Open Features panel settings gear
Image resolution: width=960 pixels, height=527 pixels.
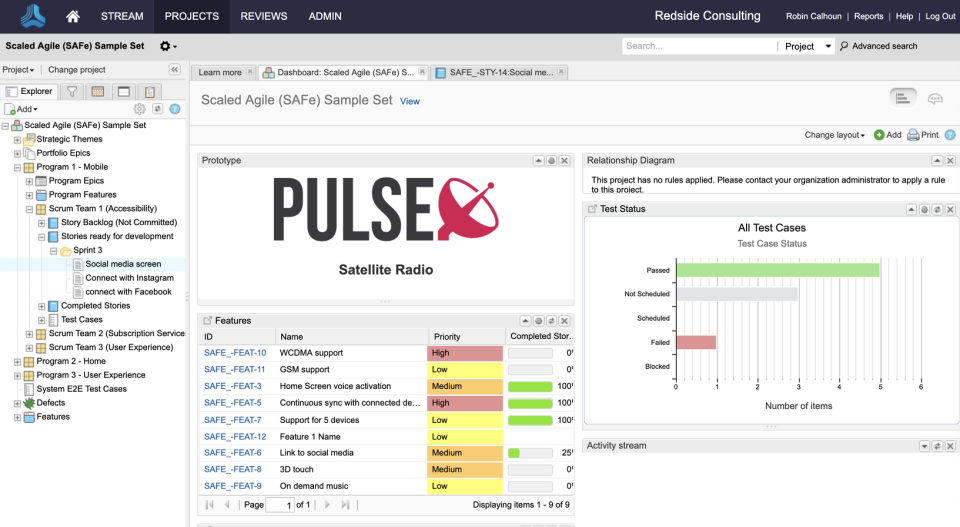(538, 321)
